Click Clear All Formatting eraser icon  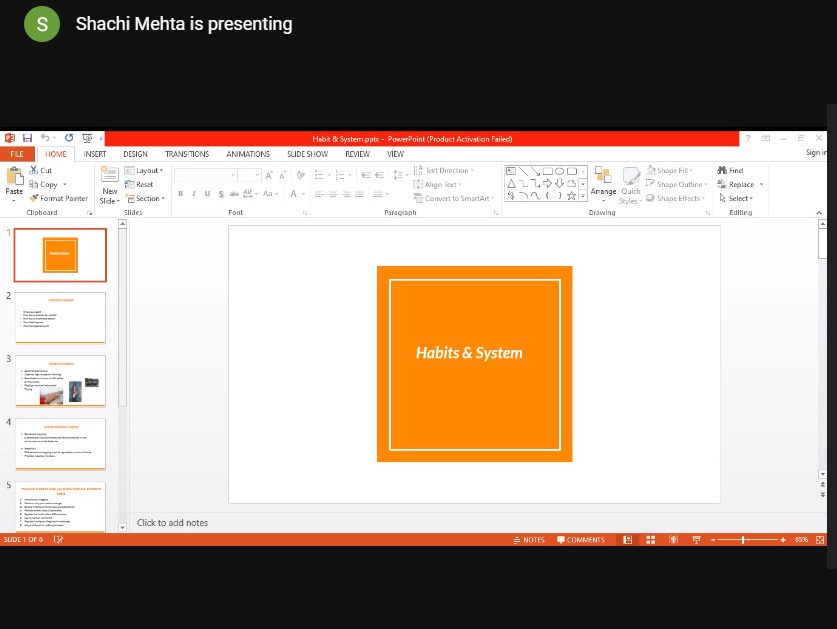(301, 175)
